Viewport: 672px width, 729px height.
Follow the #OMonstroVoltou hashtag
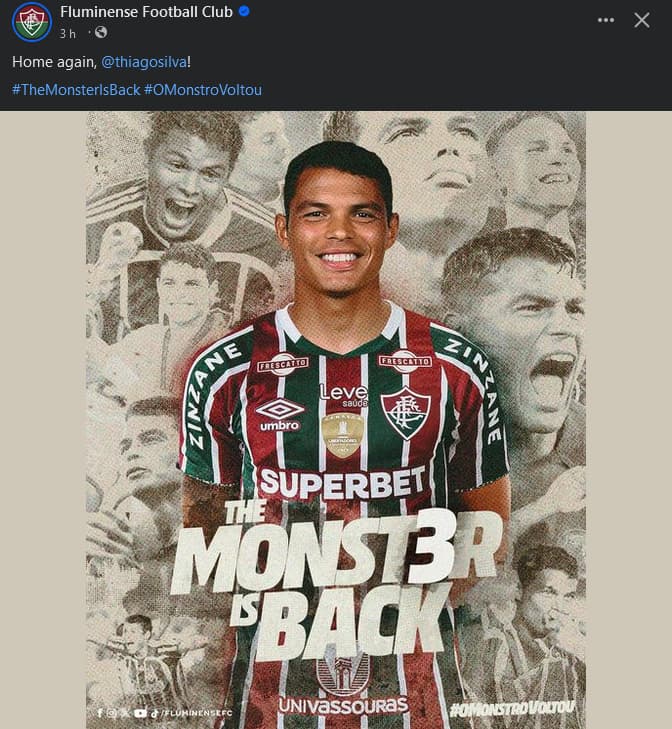pyautogui.click(x=203, y=89)
